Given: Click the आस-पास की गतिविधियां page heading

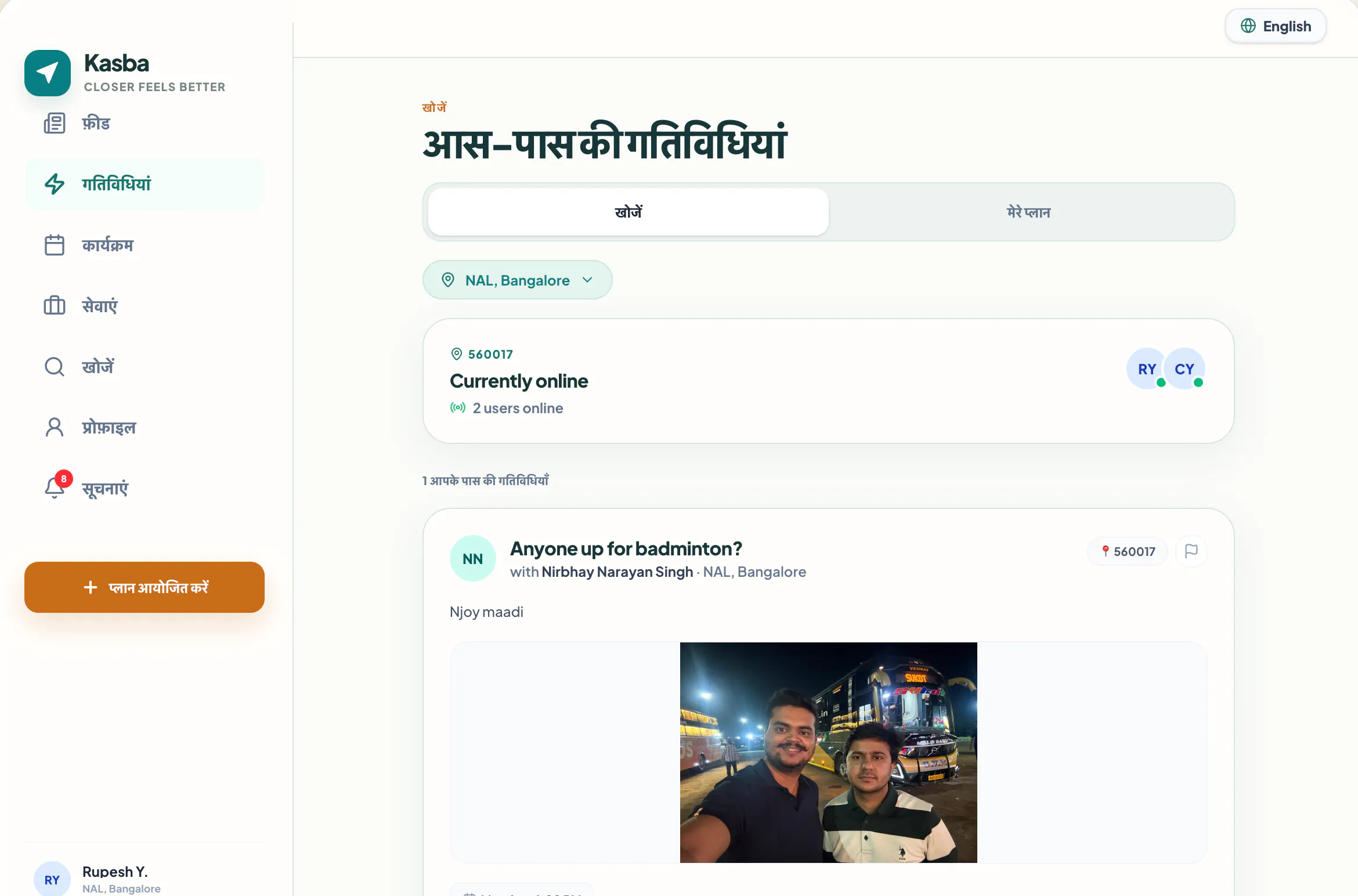Looking at the screenshot, I should (605, 142).
